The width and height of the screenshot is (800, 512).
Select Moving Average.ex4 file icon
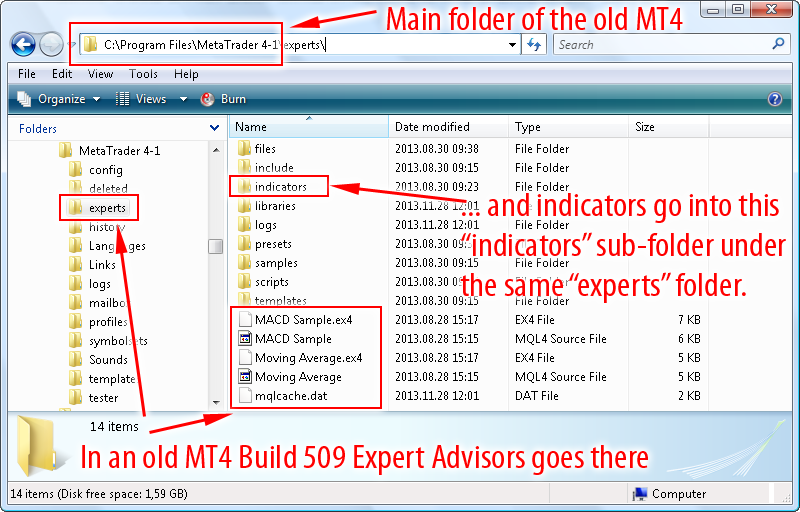click(245, 357)
